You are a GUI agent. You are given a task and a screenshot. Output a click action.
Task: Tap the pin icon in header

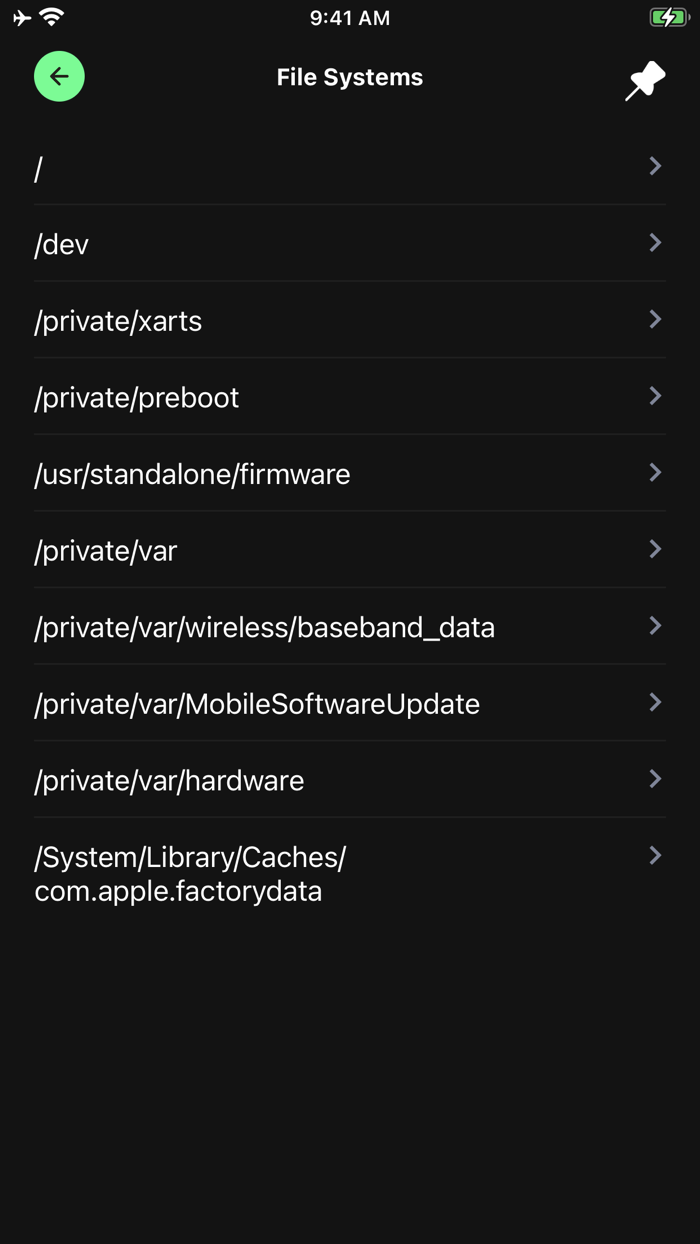(x=645, y=80)
